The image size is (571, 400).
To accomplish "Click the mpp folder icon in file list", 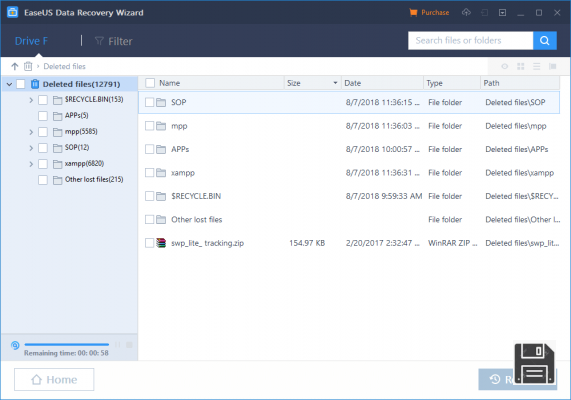I will [x=161, y=126].
